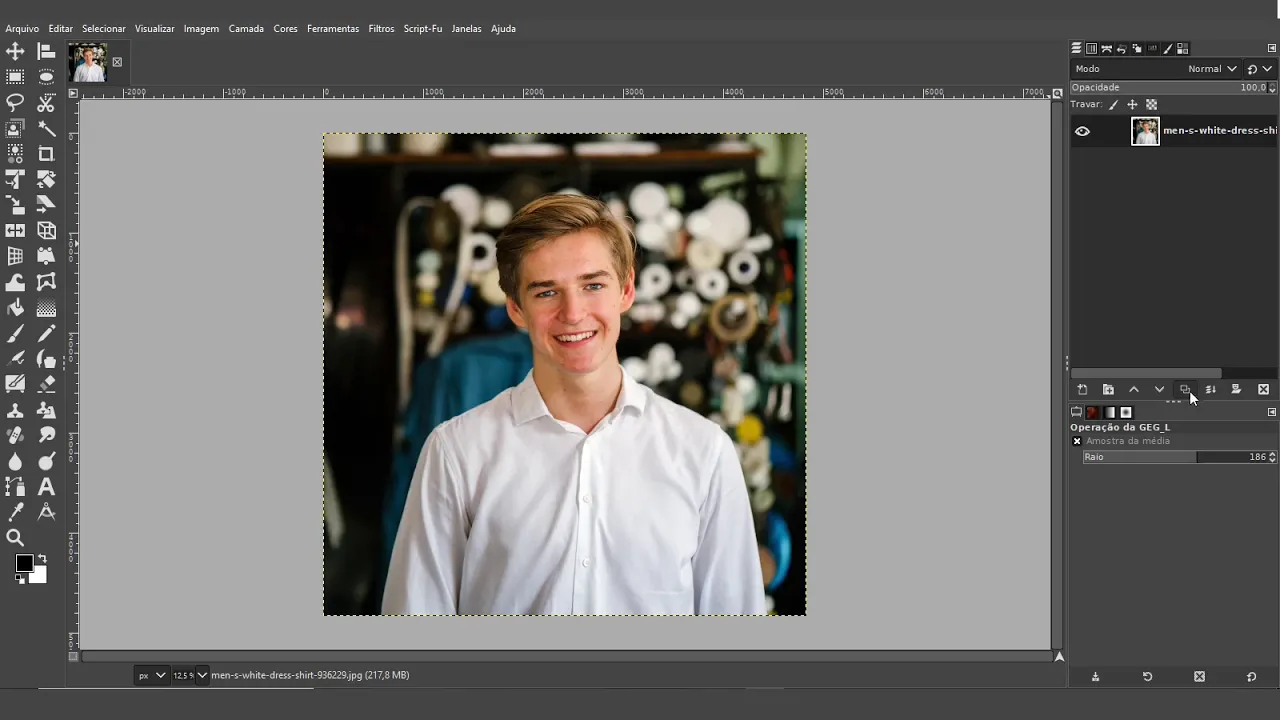
Task: Select the Rotate tool
Action: point(46,180)
